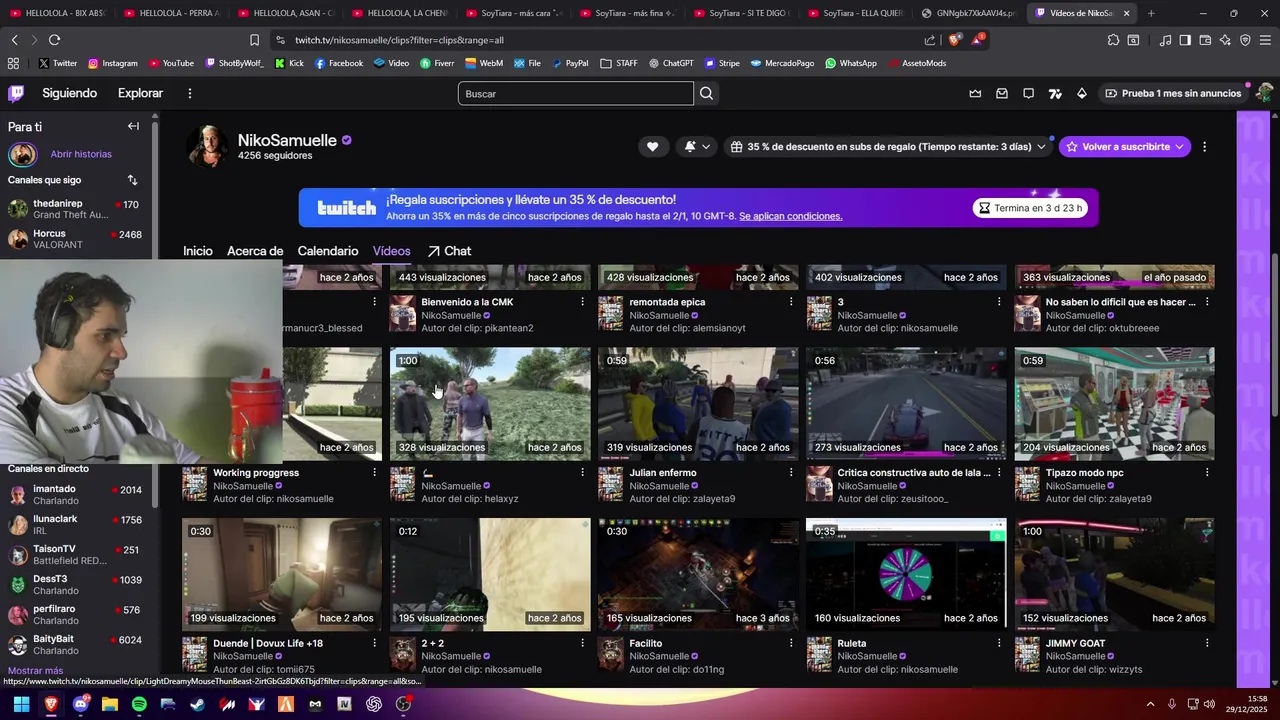This screenshot has width=1280, height=720.
Task: Go to Explorar page
Action: (140, 93)
